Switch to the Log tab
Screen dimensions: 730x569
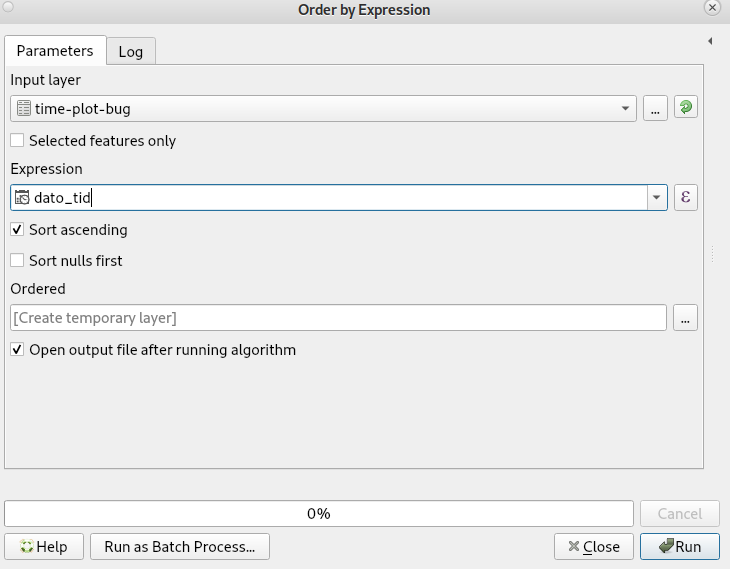[131, 51]
